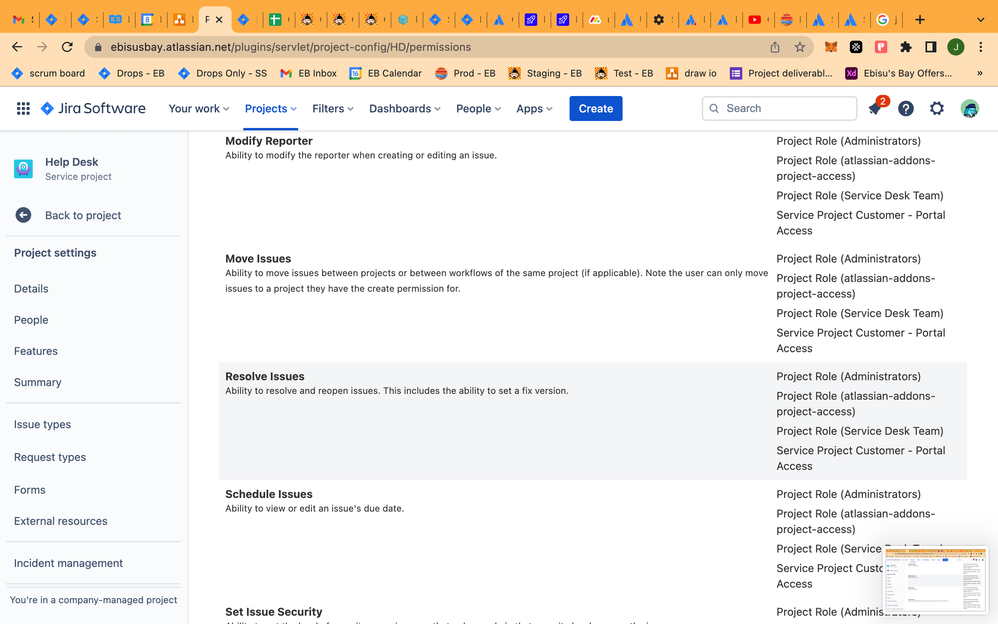
Task: Open the tab search chevron in Chrome
Action: [x=980, y=20]
